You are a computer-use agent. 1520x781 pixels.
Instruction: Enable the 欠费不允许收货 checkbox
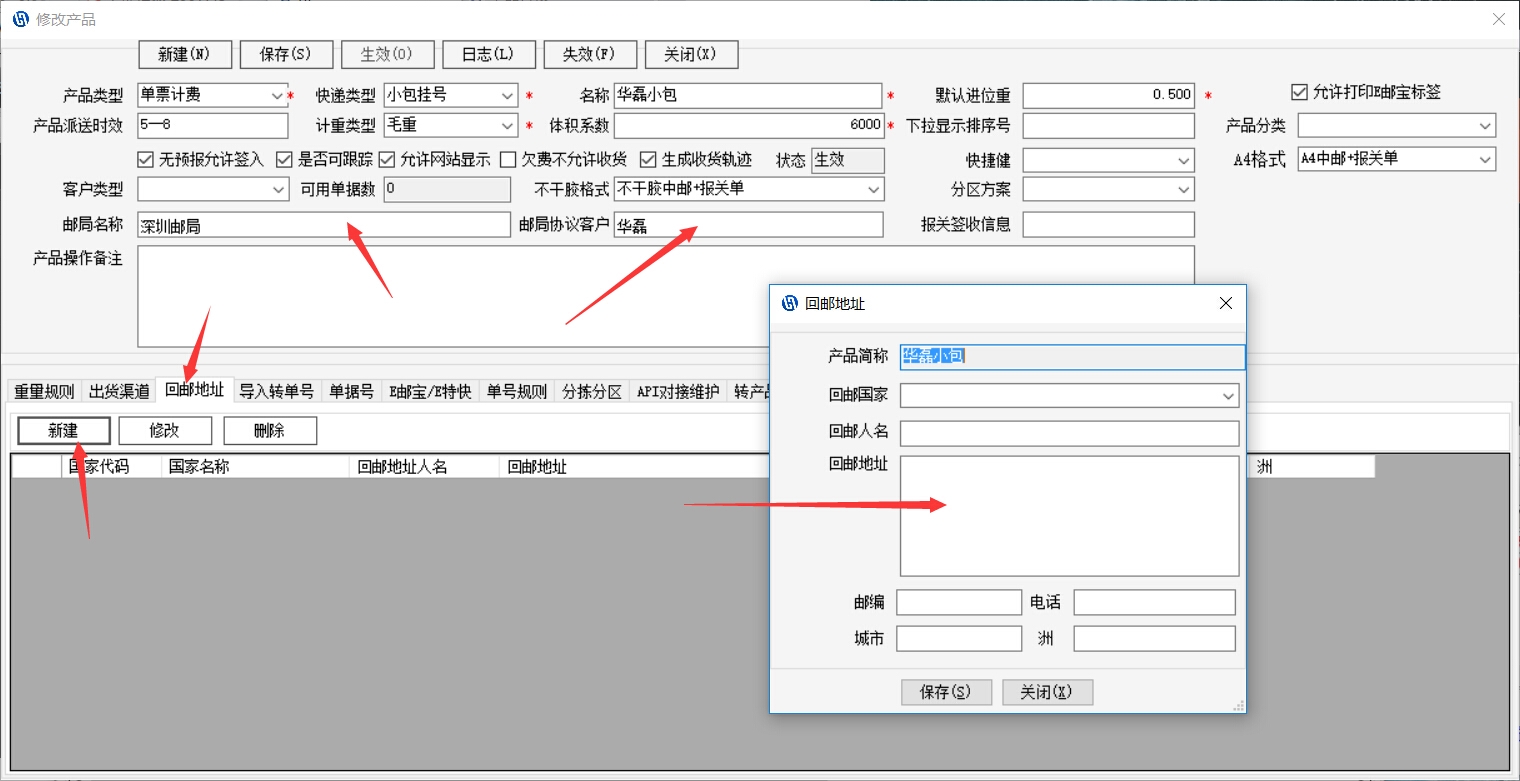pyautogui.click(x=508, y=159)
